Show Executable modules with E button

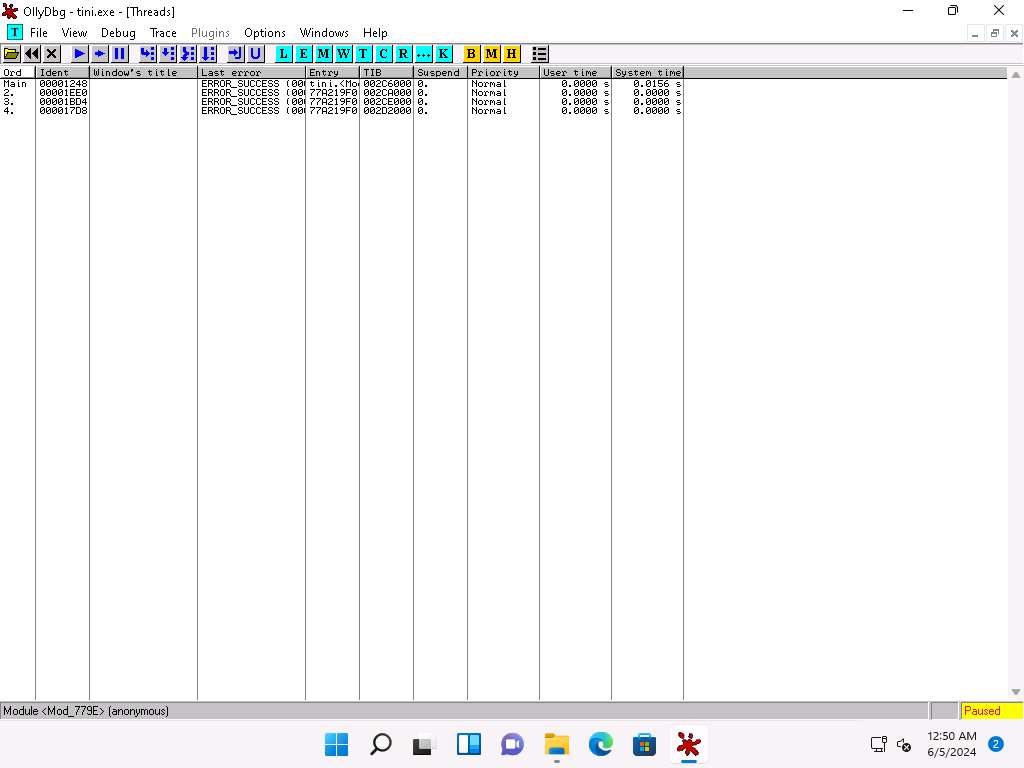pos(304,53)
